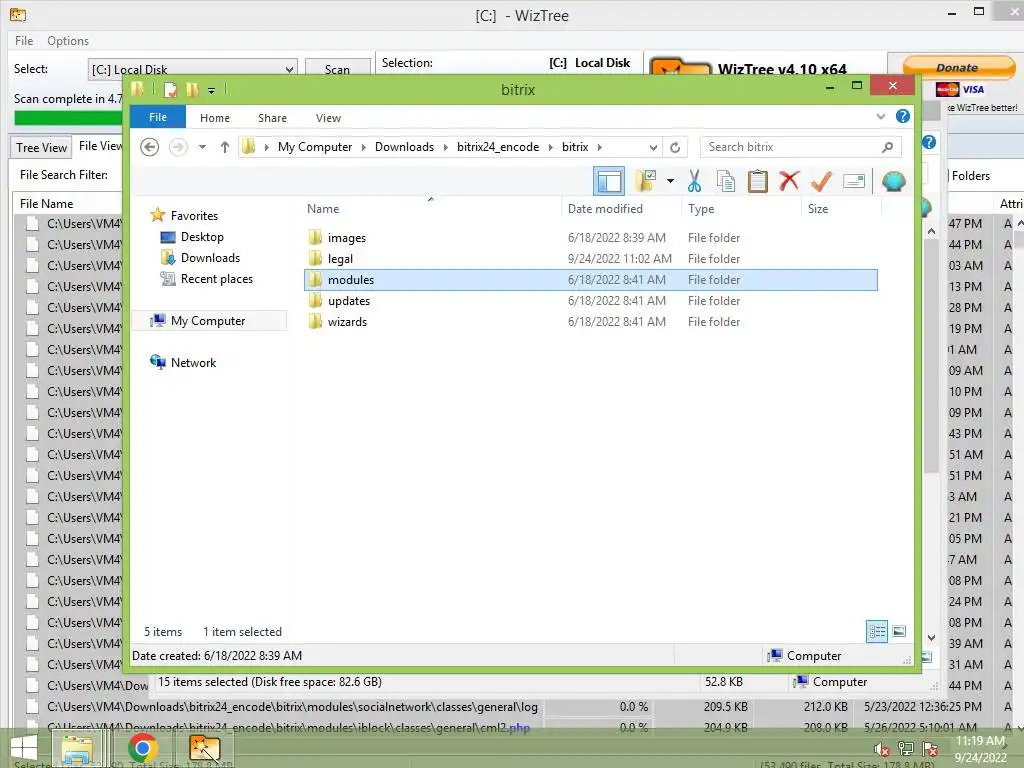Toggle the preview pane layout button
Image resolution: width=1024 pixels, height=768 pixels.
[609, 181]
